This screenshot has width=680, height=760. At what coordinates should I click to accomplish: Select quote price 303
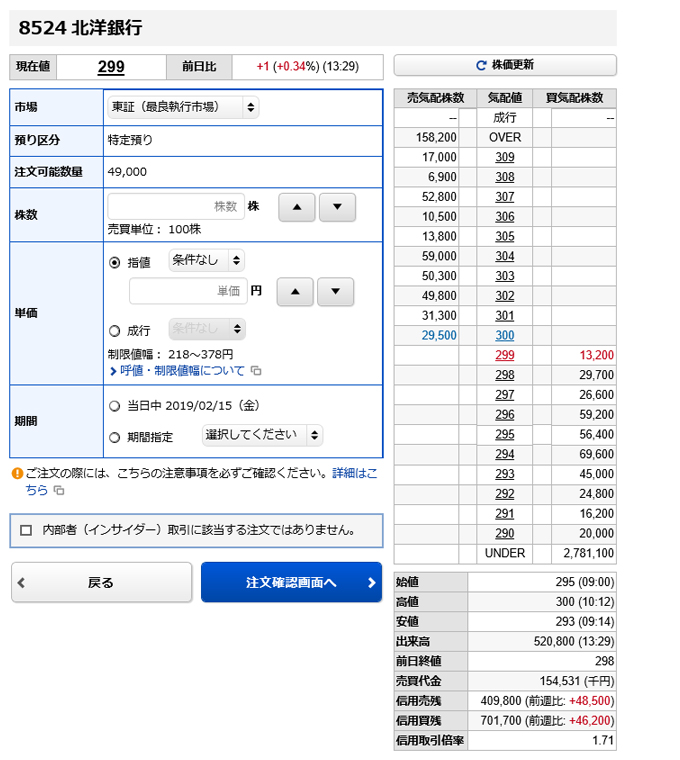point(505,276)
